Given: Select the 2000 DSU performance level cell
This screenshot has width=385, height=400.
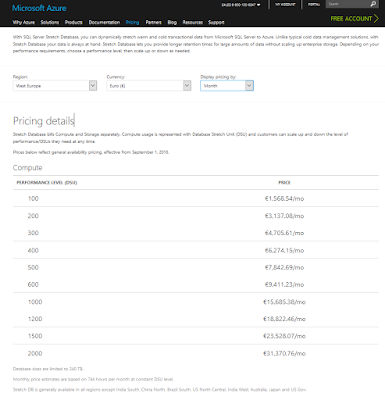Looking at the screenshot, I should 35,353.
